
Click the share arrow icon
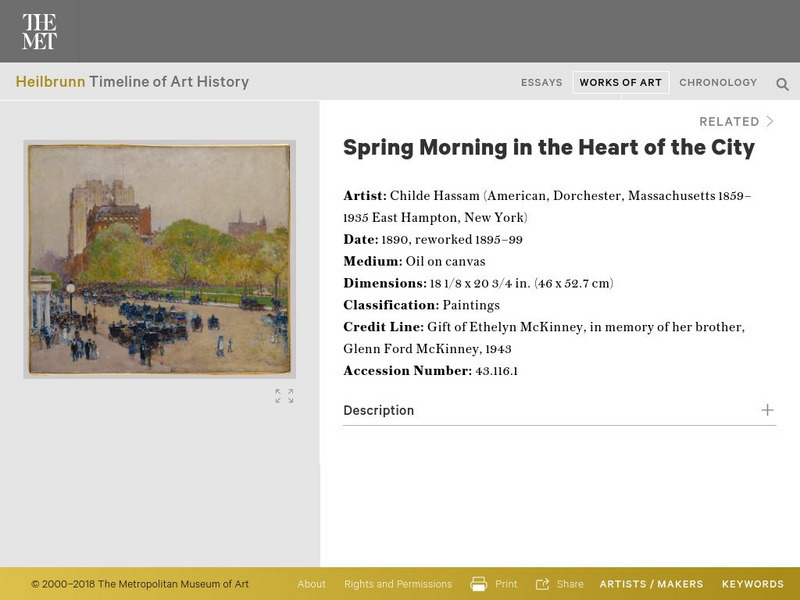[x=542, y=584]
